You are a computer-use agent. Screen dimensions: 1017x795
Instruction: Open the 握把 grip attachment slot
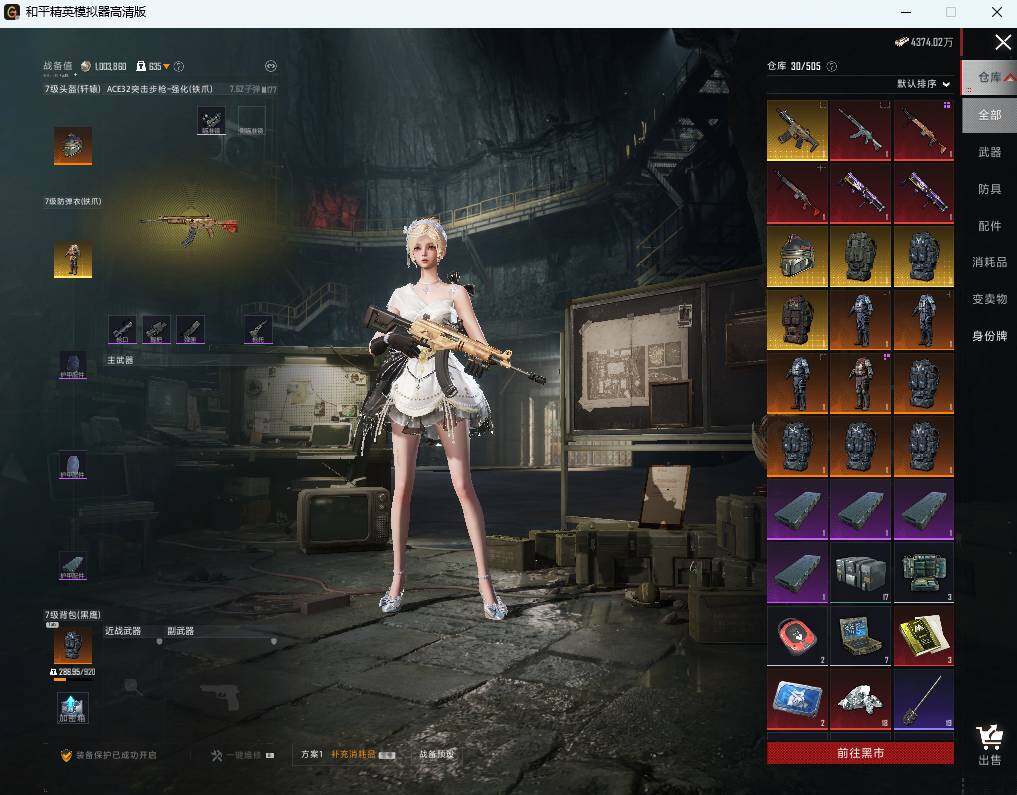[156, 329]
